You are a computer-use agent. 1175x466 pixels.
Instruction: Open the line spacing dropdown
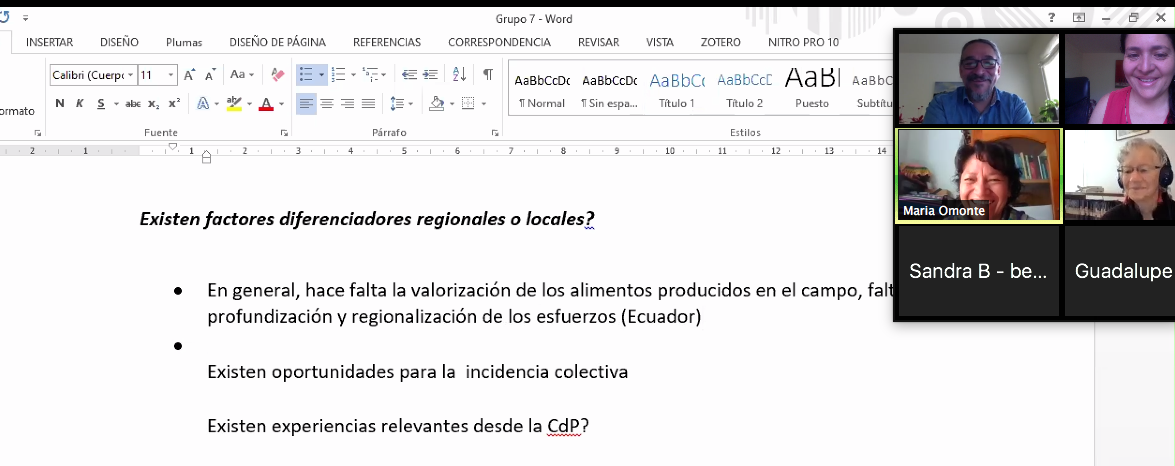click(400, 103)
